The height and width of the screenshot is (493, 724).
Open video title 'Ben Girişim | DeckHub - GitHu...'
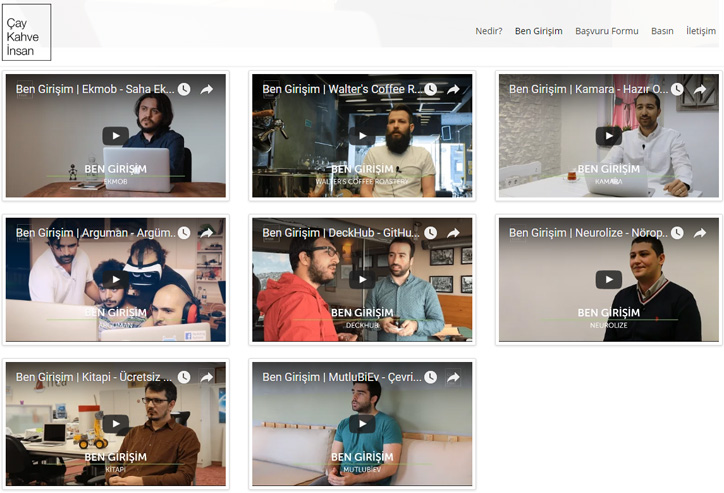click(x=341, y=233)
